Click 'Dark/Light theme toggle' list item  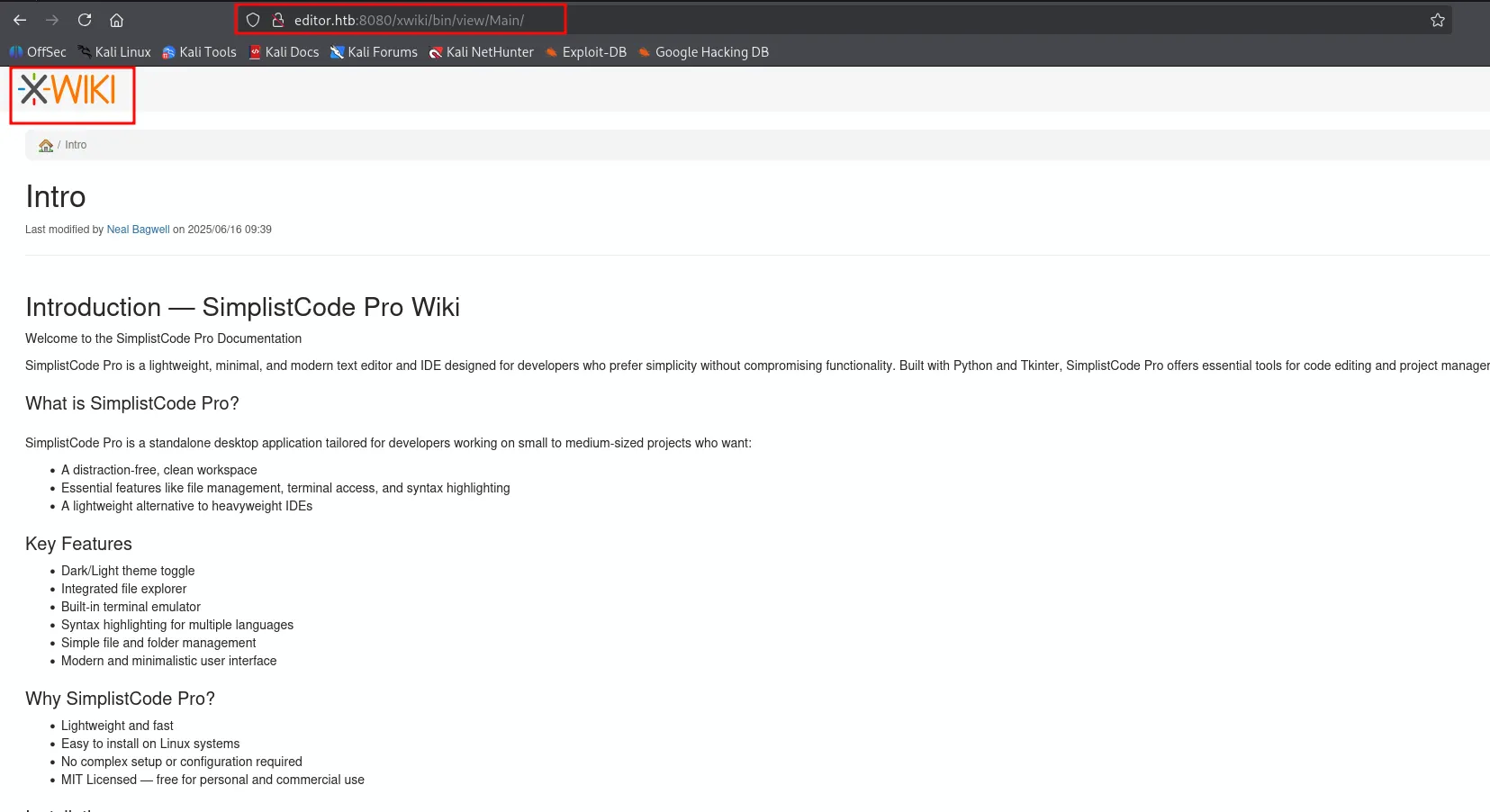click(128, 571)
